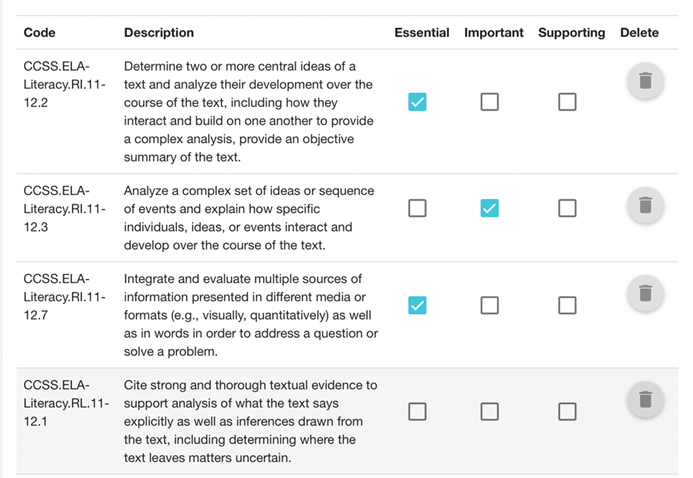Tick Important for RL.11-12.1 standard
This screenshot has width=693, height=478.
(489, 411)
